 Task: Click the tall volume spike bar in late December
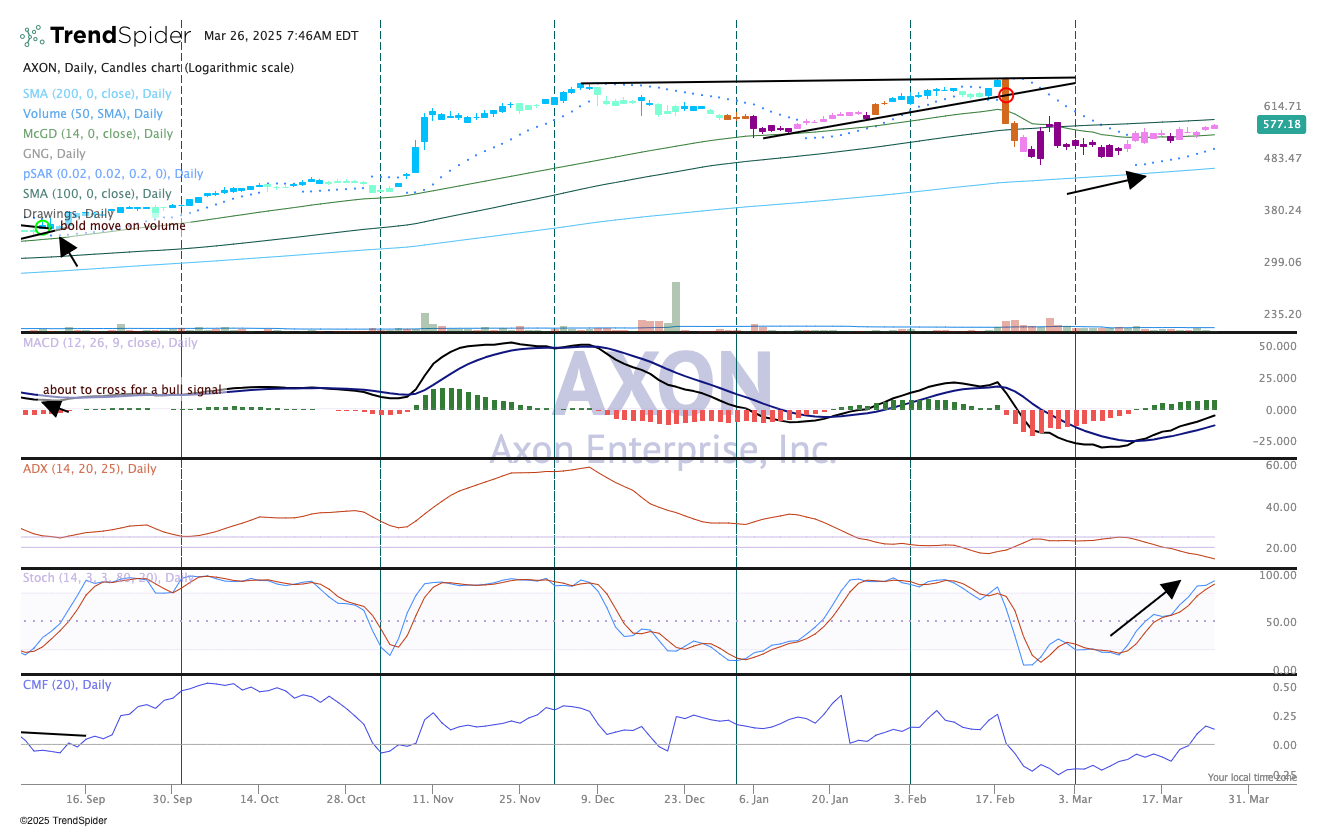click(x=676, y=304)
